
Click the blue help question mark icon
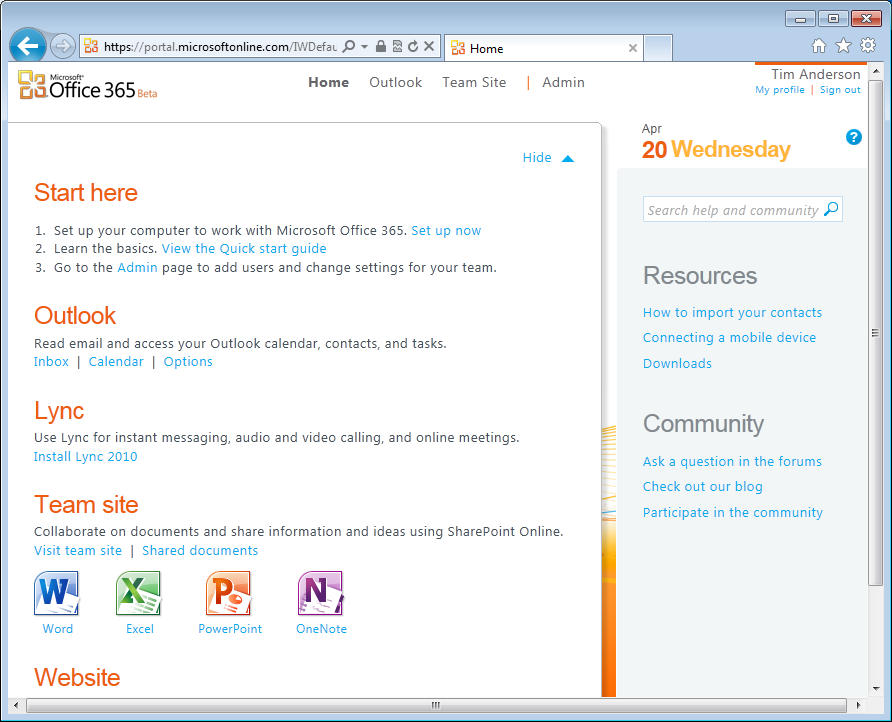(x=853, y=137)
